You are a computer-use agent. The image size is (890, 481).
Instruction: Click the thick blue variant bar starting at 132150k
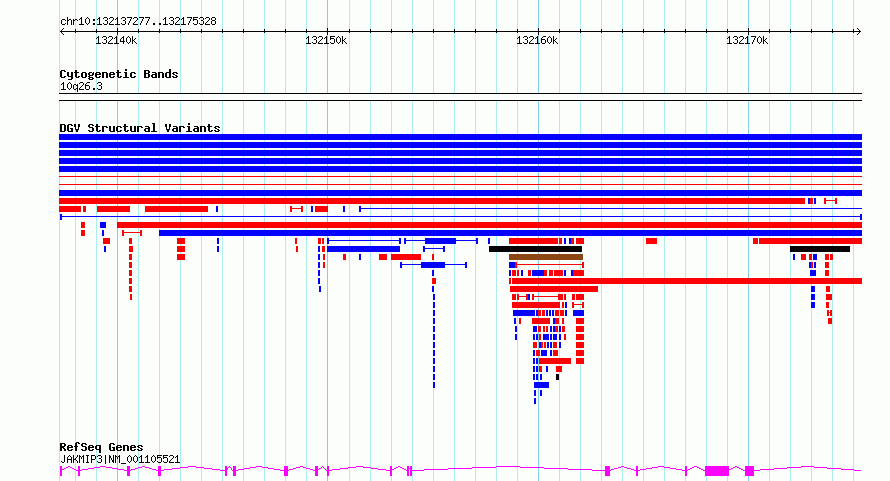coord(363,249)
